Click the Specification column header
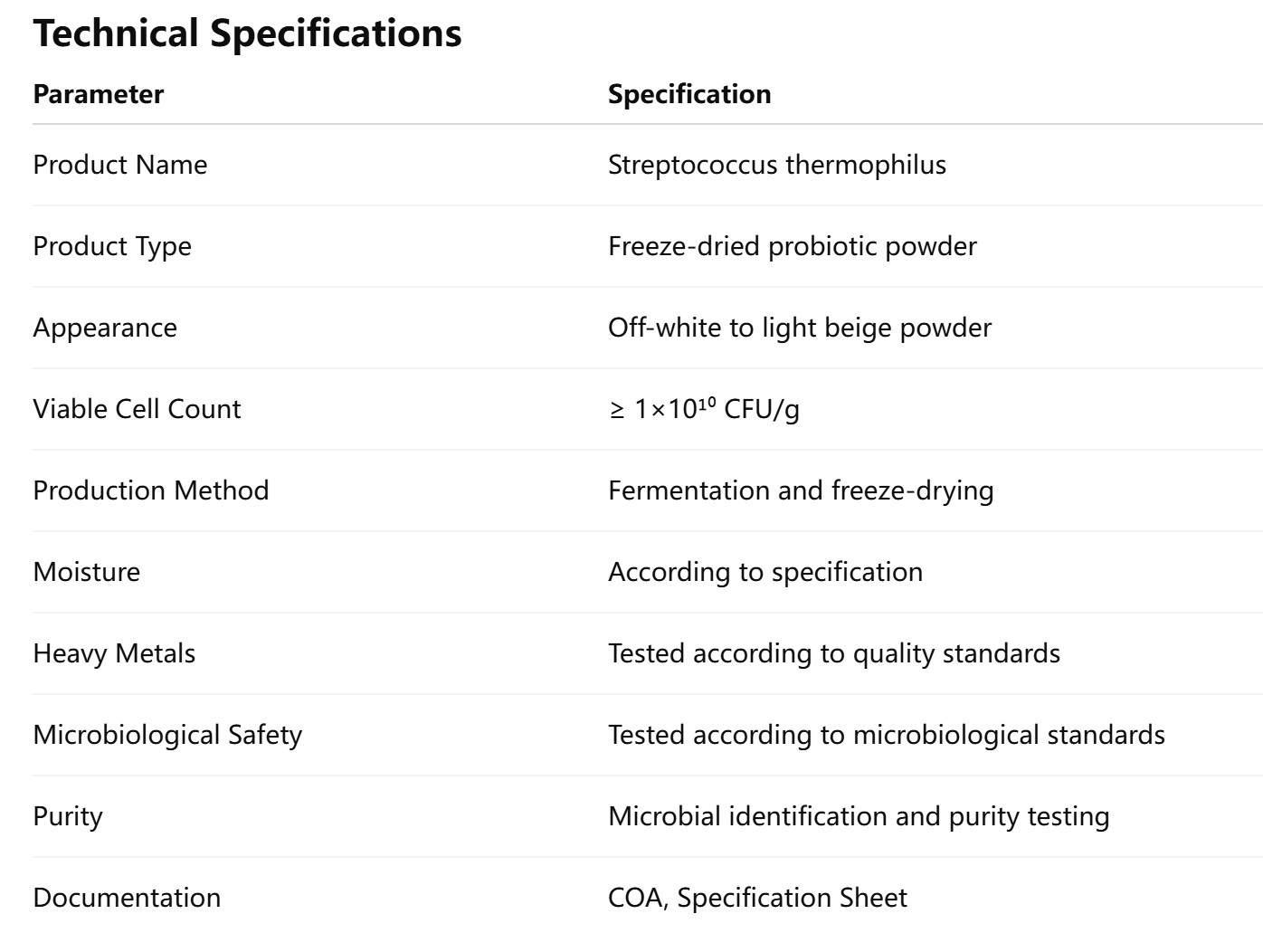Screen dimensions: 1263x952 point(689,94)
